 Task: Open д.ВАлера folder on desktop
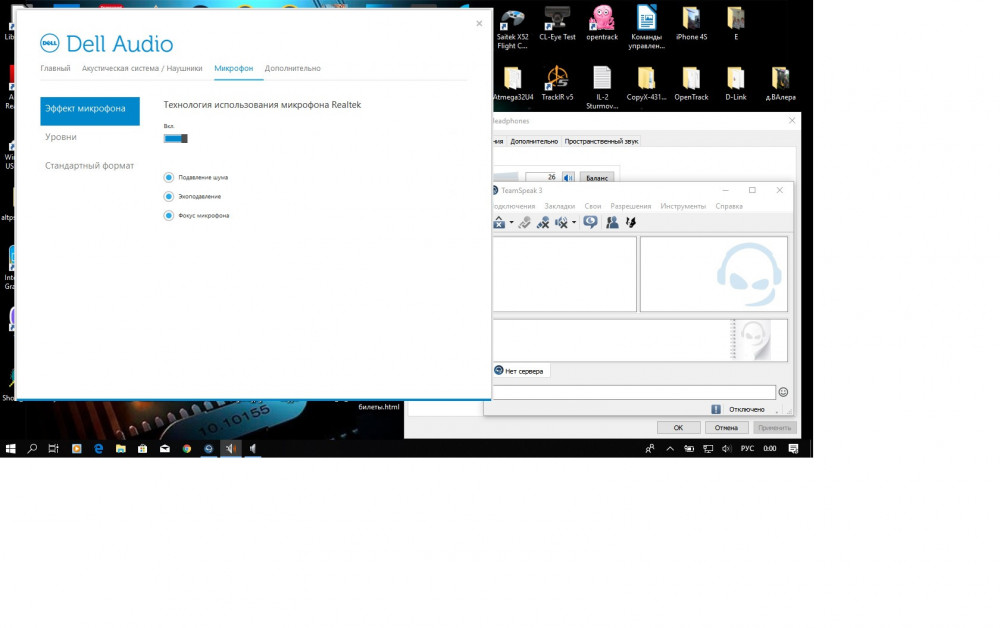coord(781,84)
